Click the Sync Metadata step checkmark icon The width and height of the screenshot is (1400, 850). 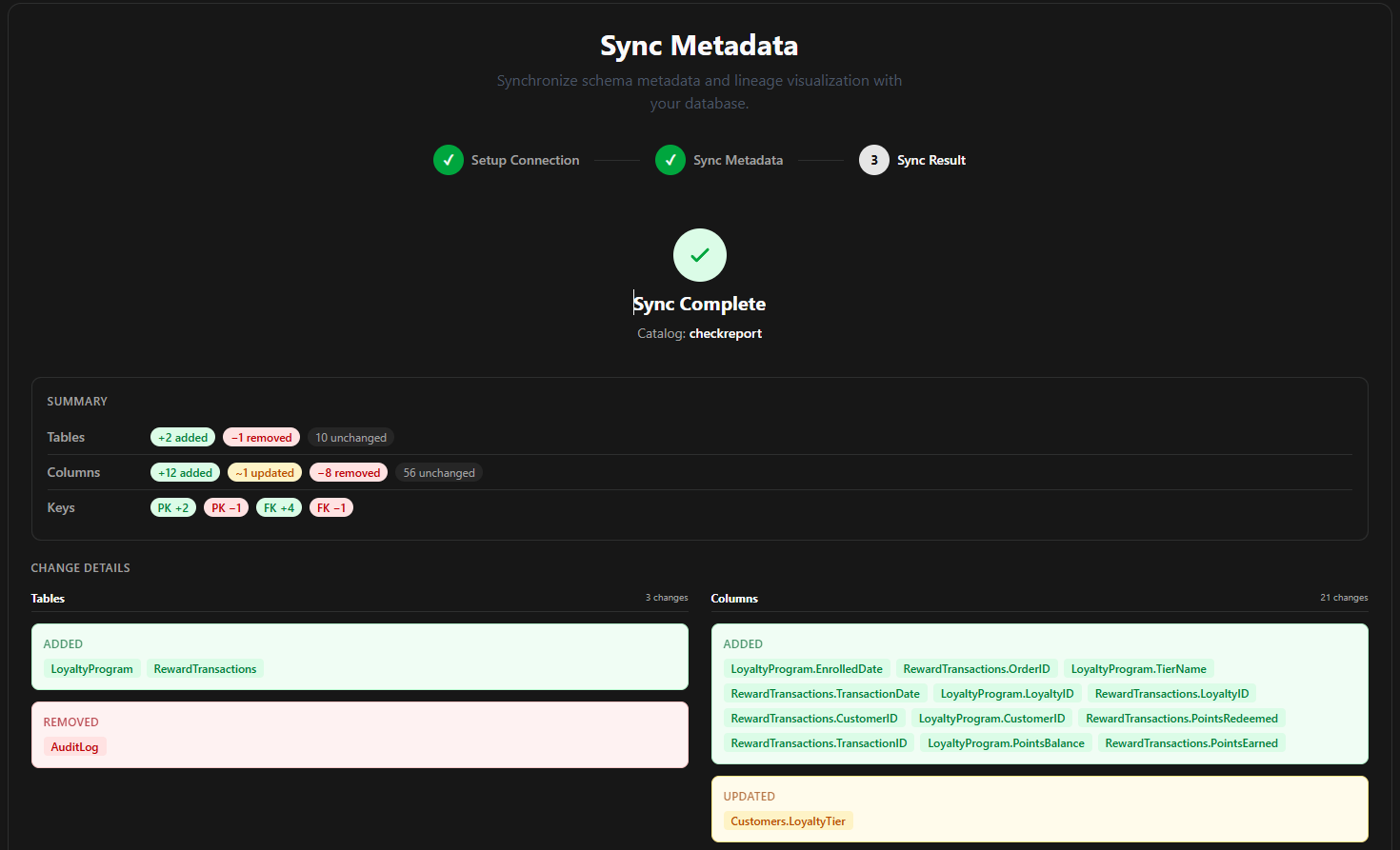[x=670, y=160]
